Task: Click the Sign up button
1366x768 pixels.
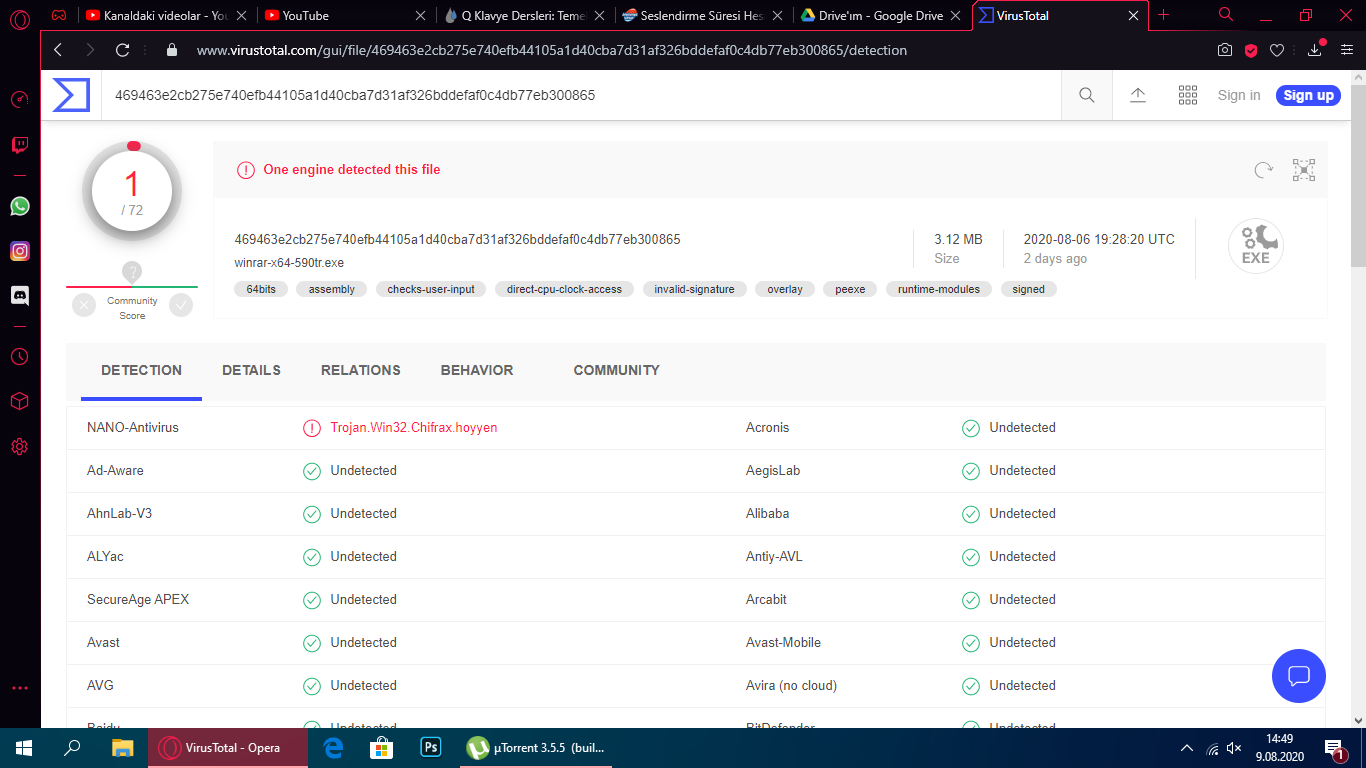Action: (1308, 95)
